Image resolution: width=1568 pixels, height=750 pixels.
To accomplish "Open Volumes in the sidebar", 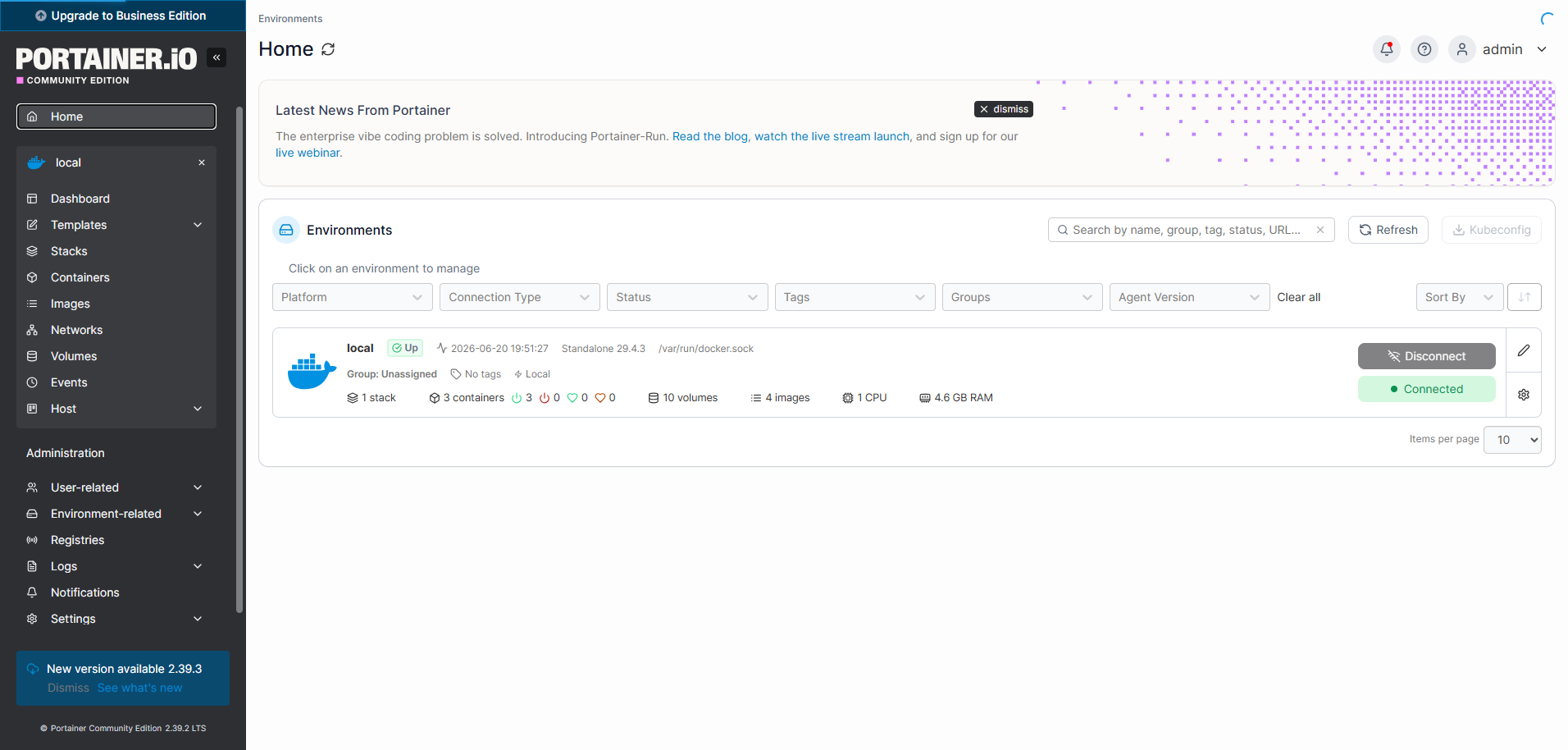I will click(116, 356).
